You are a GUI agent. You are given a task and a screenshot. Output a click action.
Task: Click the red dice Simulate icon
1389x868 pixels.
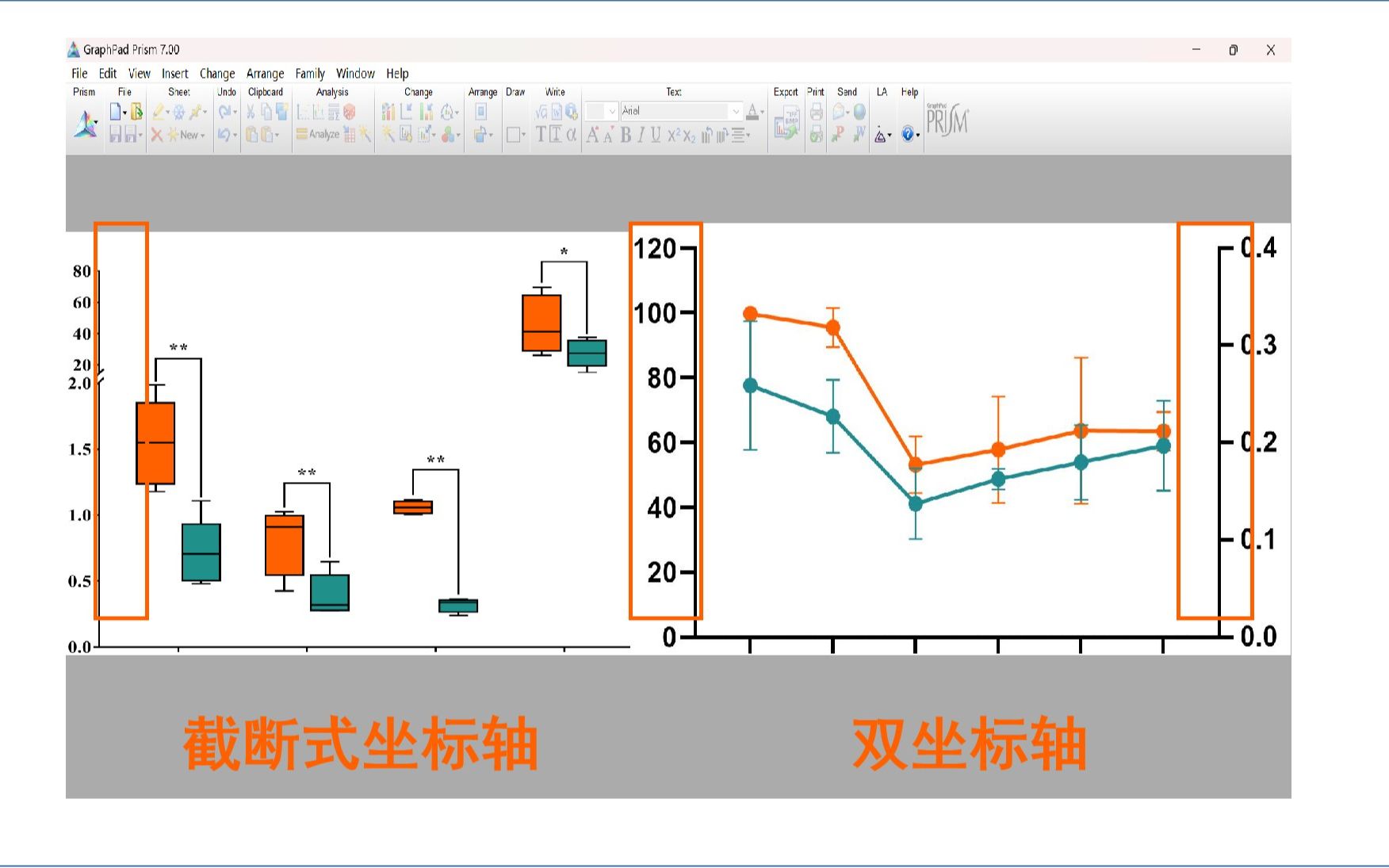[349, 111]
